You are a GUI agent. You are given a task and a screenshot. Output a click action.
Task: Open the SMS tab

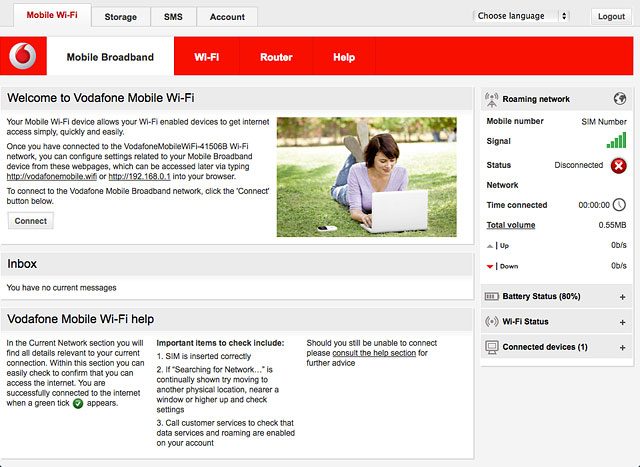click(x=173, y=17)
